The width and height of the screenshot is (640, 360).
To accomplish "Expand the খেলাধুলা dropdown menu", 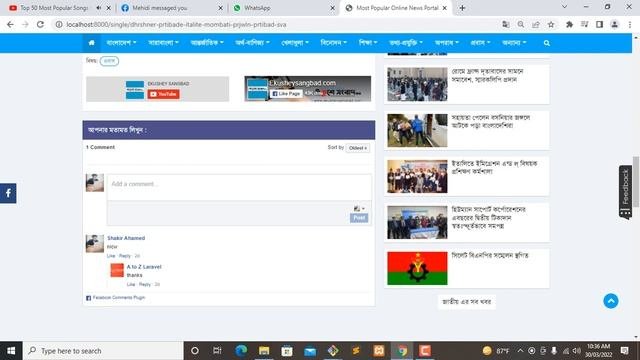I will click(x=295, y=43).
